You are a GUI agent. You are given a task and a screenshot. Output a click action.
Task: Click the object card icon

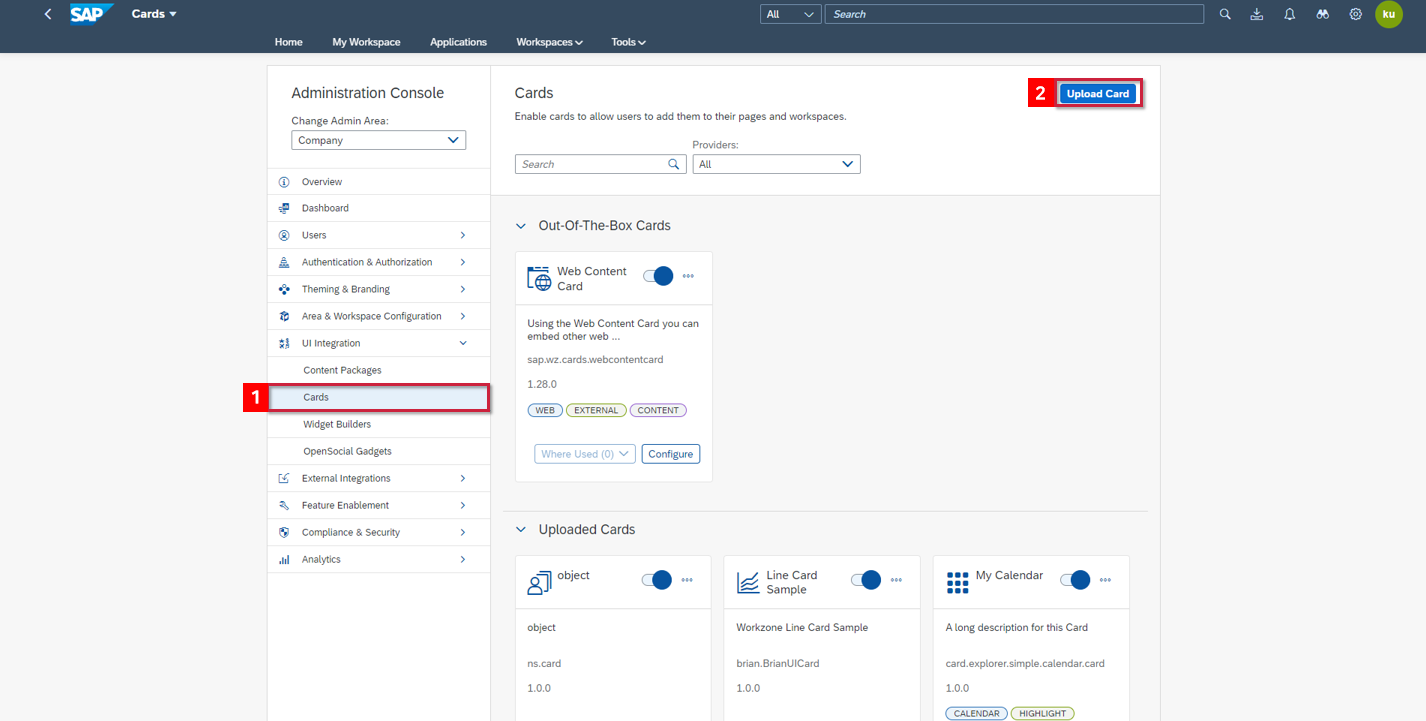pyautogui.click(x=539, y=583)
